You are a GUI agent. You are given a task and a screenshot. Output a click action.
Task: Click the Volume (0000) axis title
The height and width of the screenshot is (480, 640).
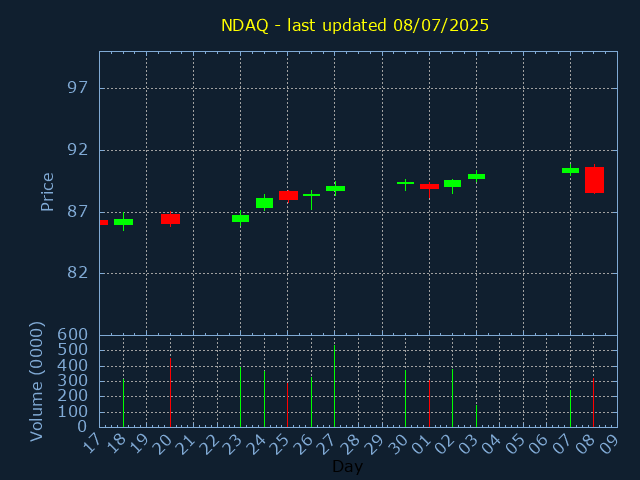pyautogui.click(x=37, y=381)
